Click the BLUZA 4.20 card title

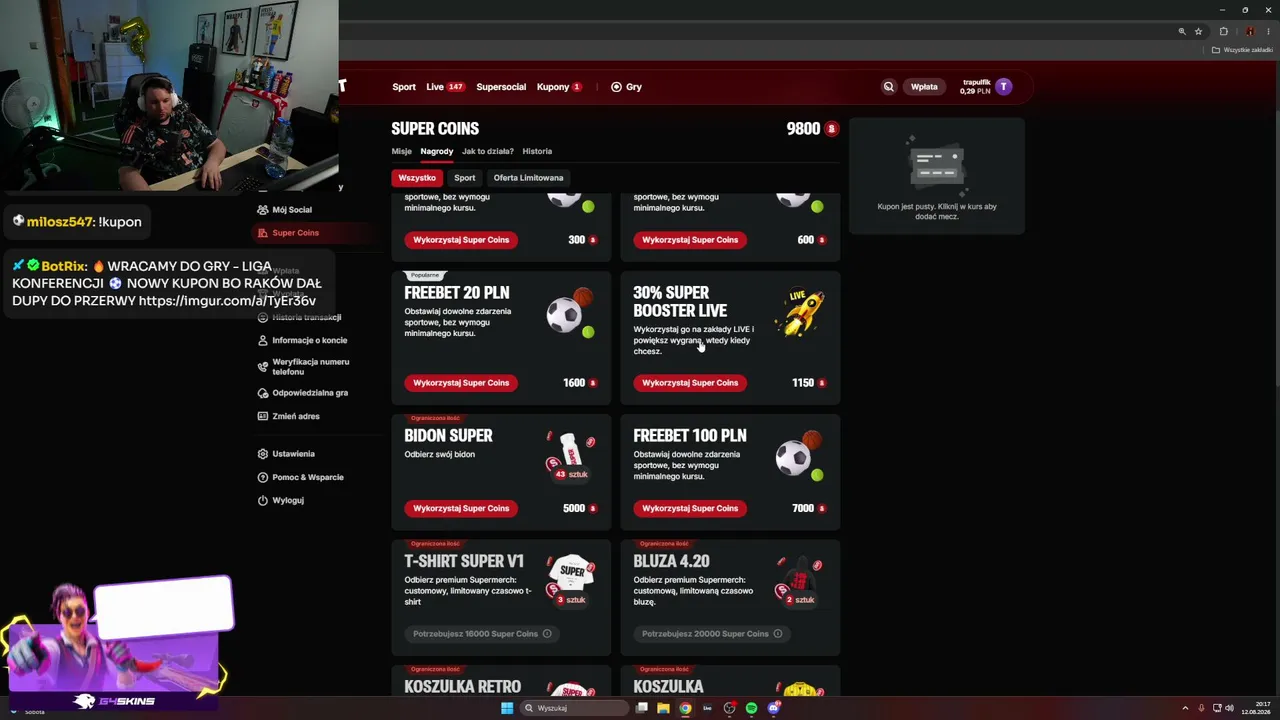click(x=671, y=562)
